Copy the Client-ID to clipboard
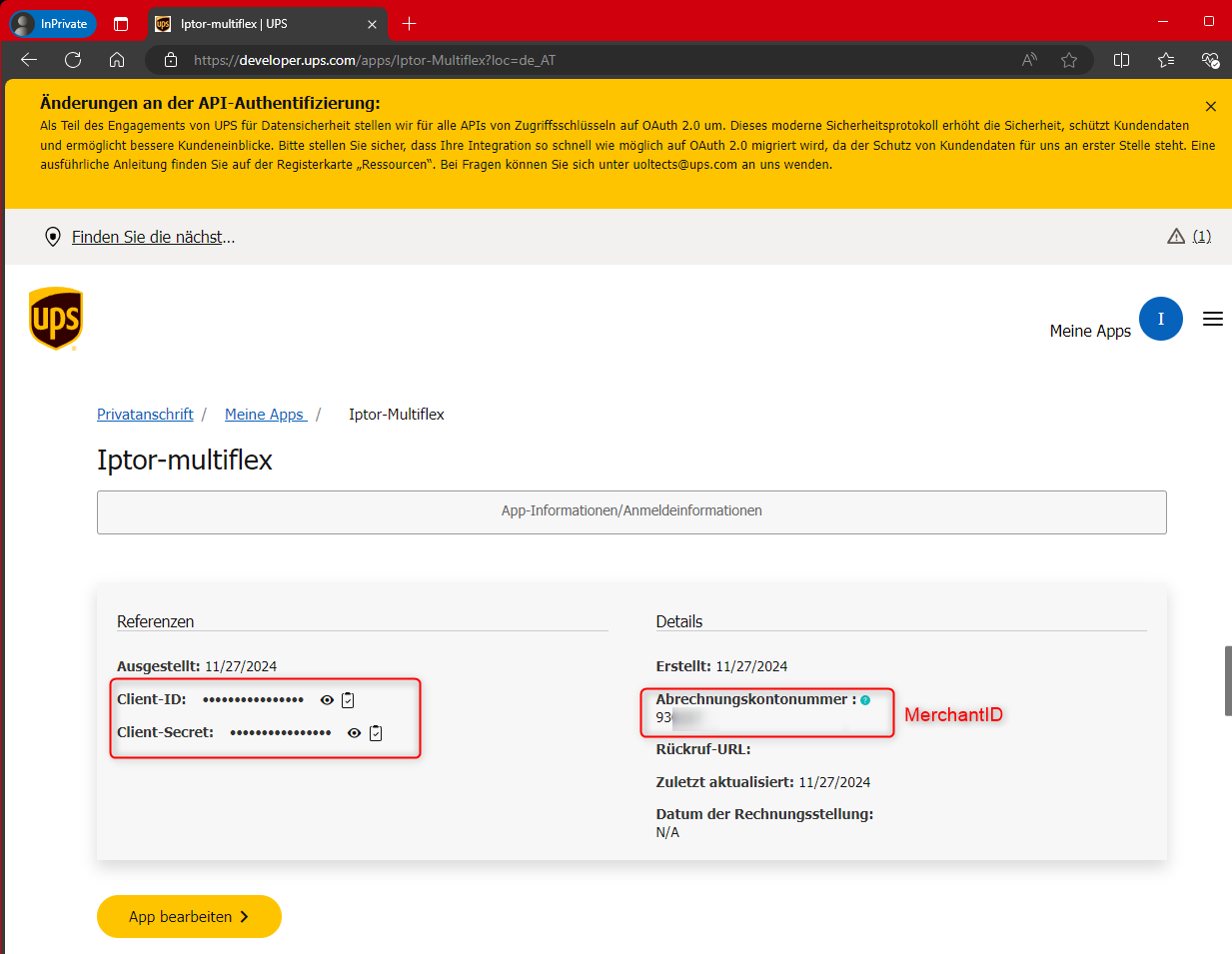Screen dimensions: 1232x954 [348, 700]
